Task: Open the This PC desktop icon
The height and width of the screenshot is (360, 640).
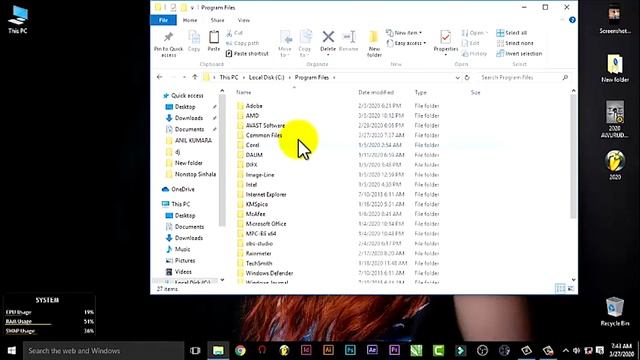Action: pyautogui.click(x=18, y=19)
